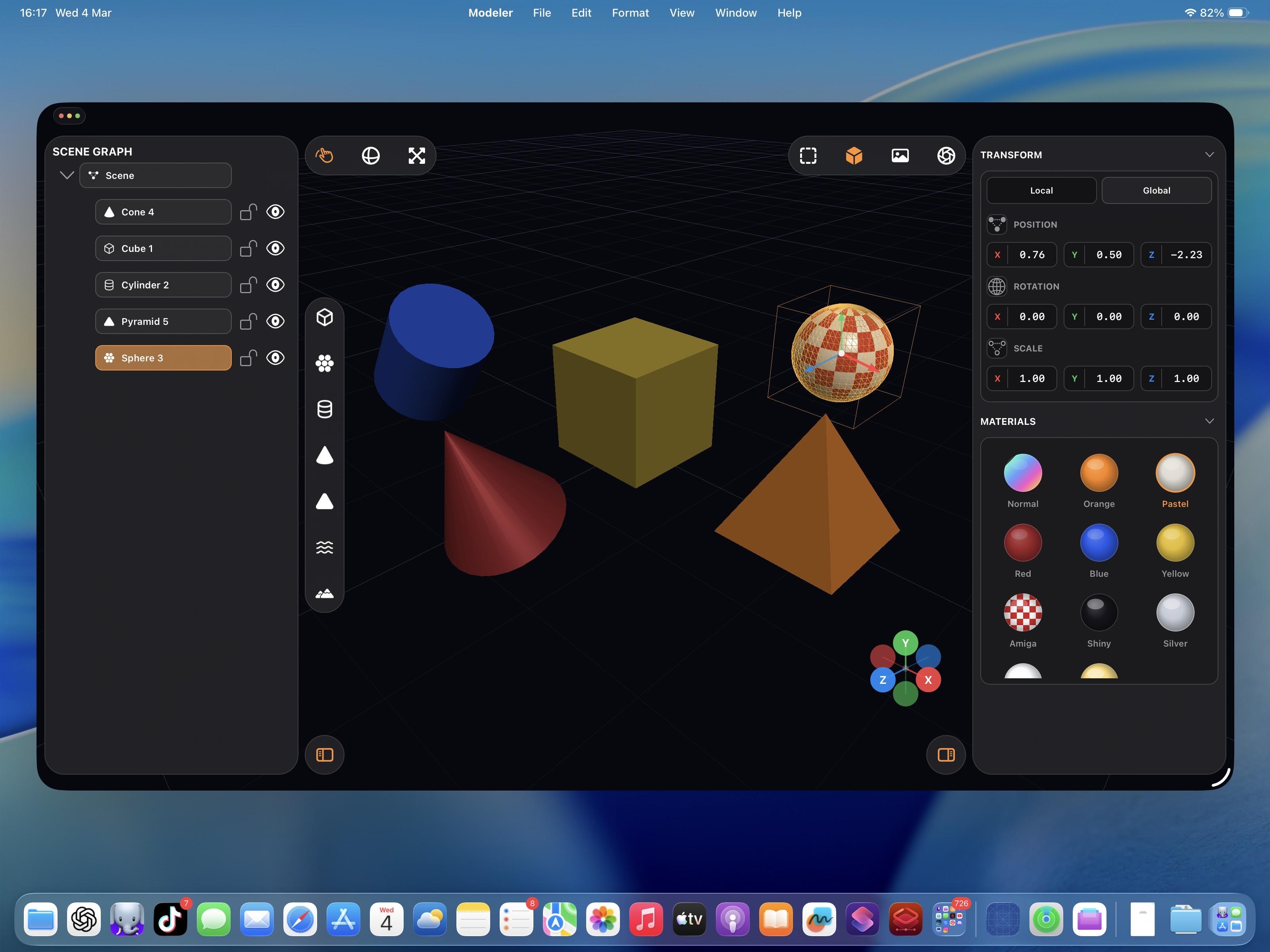1270x952 pixels.
Task: Click the X axis on orientation gizmo
Action: pos(928,680)
